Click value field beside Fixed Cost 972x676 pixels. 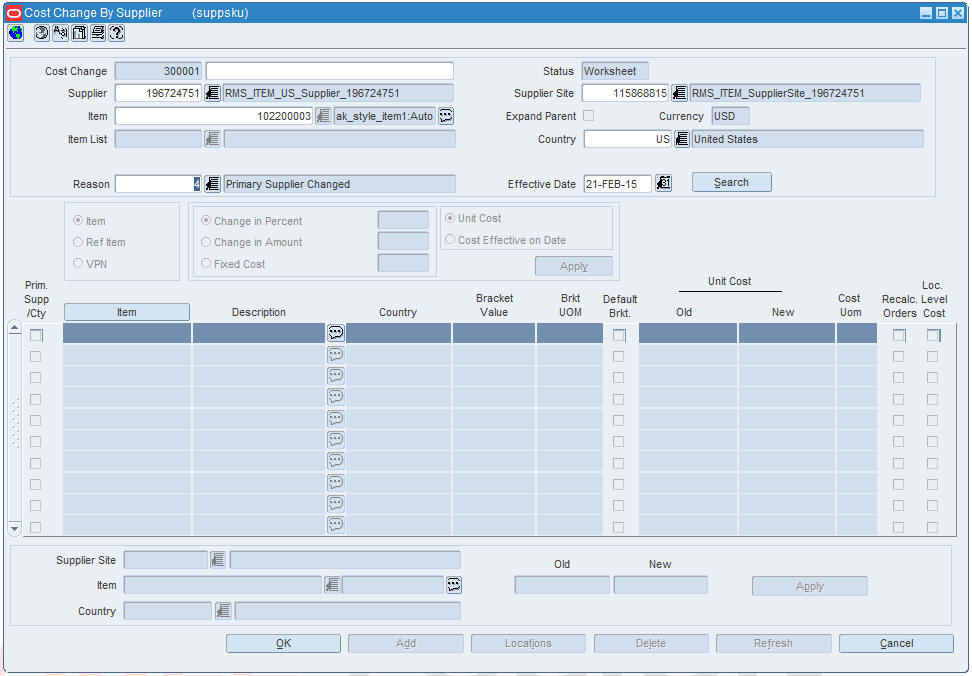pyautogui.click(x=403, y=263)
